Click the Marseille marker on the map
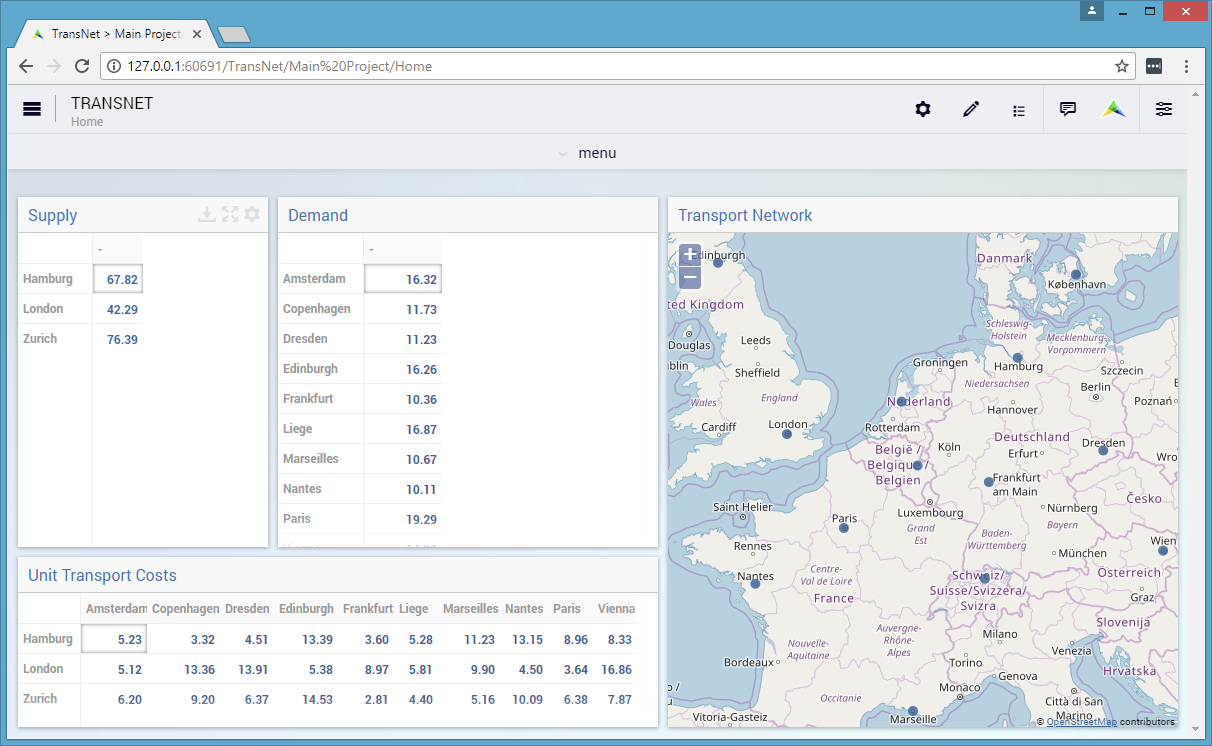Screen dimensions: 1212x746 coord(912,711)
